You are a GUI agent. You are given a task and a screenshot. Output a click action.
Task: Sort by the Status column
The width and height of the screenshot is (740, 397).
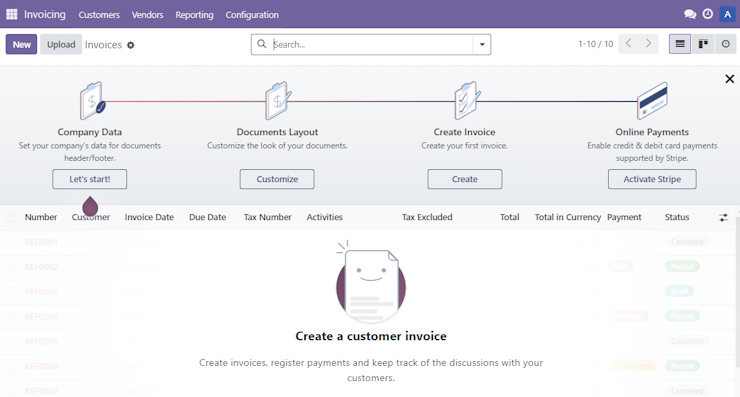click(677, 217)
